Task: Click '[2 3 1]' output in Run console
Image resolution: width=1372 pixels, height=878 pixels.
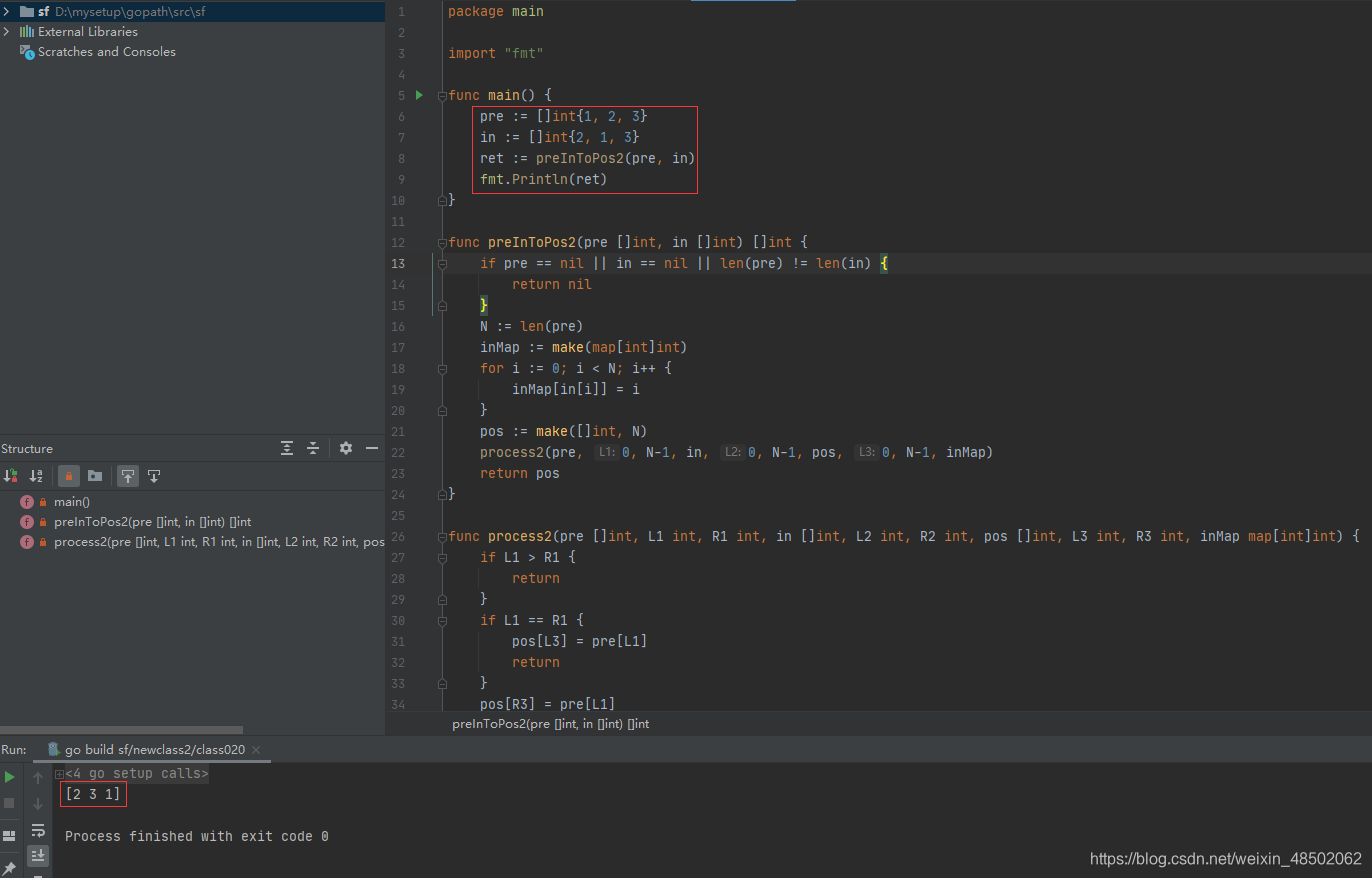Action: tap(93, 795)
